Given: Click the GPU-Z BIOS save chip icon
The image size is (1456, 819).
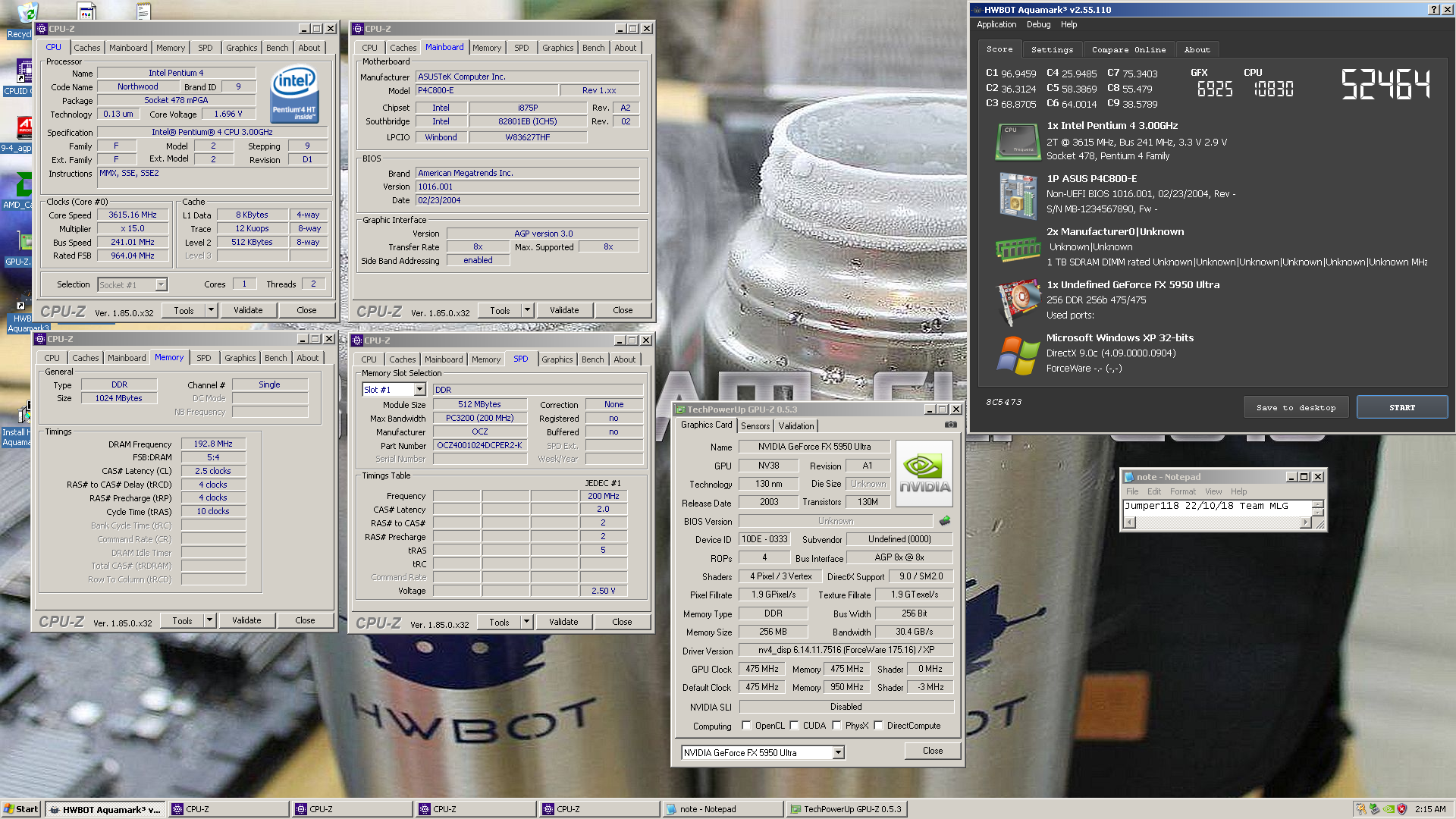Looking at the screenshot, I should coord(945,521).
